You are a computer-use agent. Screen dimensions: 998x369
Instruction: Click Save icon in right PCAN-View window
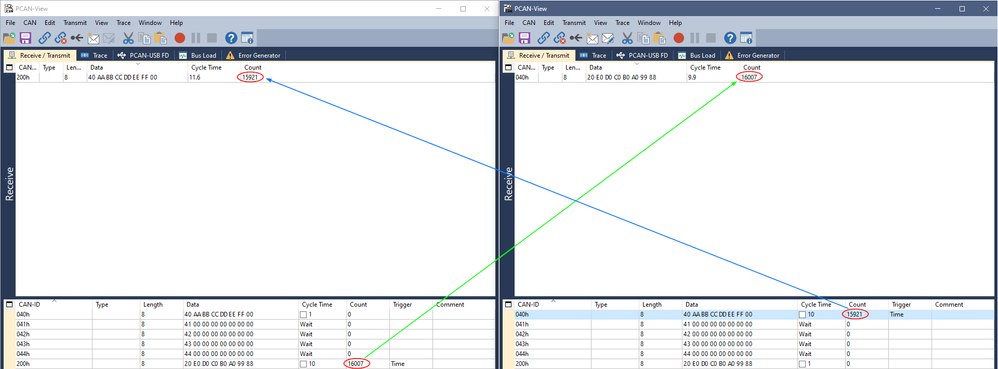(524, 38)
